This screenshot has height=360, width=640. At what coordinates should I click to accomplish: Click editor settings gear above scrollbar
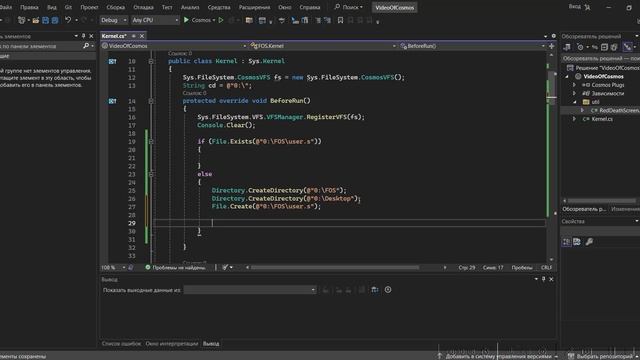point(553,36)
